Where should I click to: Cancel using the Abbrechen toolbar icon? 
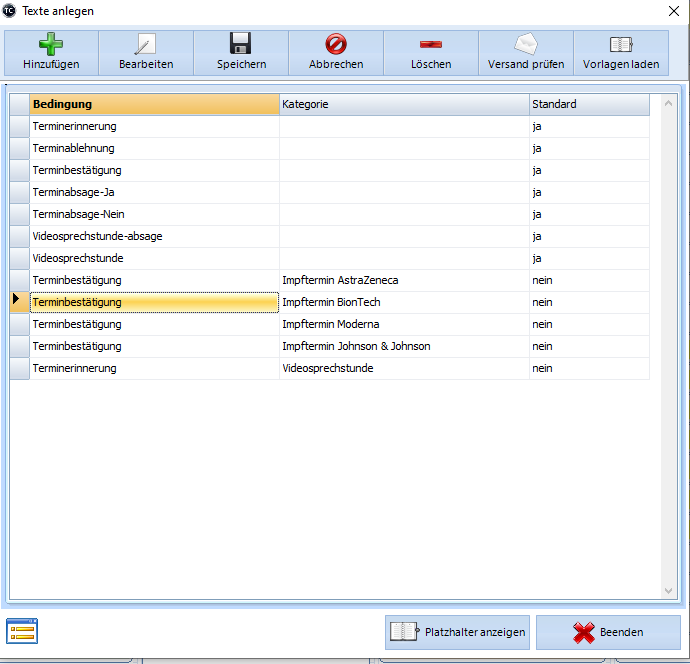click(x=335, y=45)
